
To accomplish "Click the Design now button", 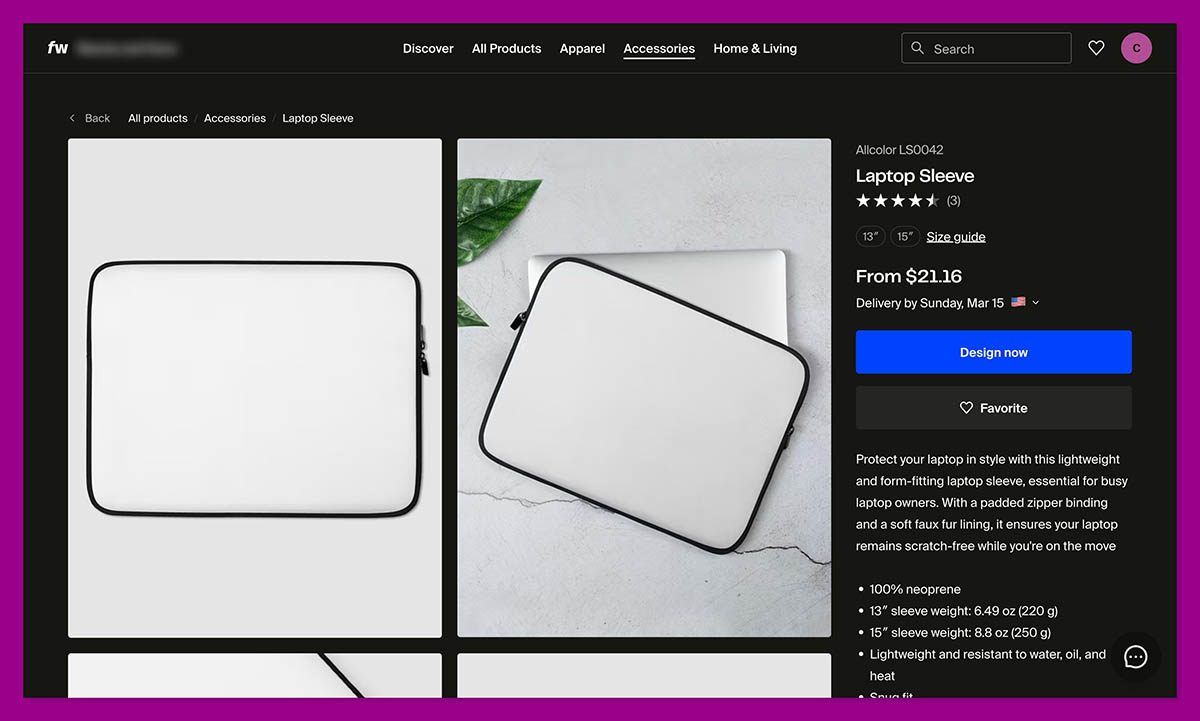I will coord(993,352).
